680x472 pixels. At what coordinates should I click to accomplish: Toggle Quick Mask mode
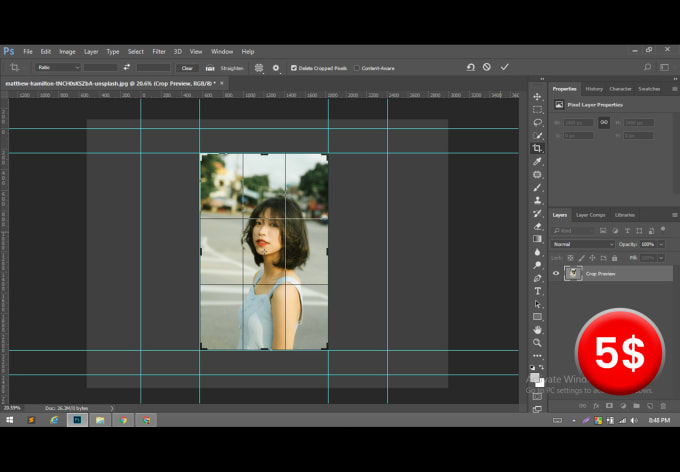pyautogui.click(x=537, y=397)
